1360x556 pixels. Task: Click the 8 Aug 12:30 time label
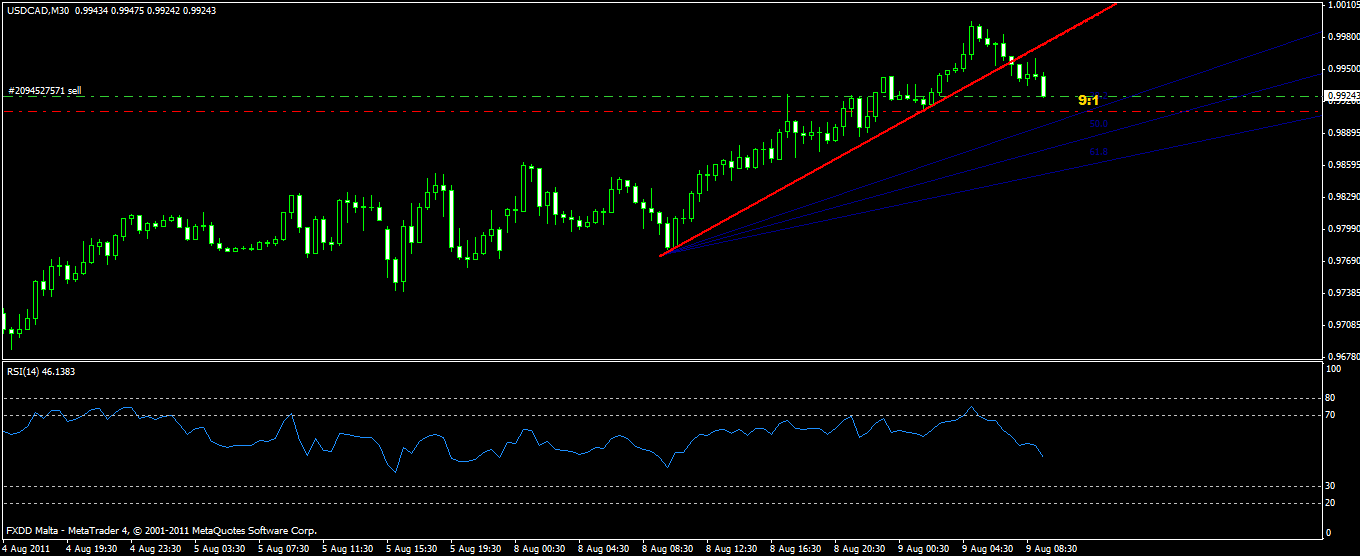[x=732, y=548]
